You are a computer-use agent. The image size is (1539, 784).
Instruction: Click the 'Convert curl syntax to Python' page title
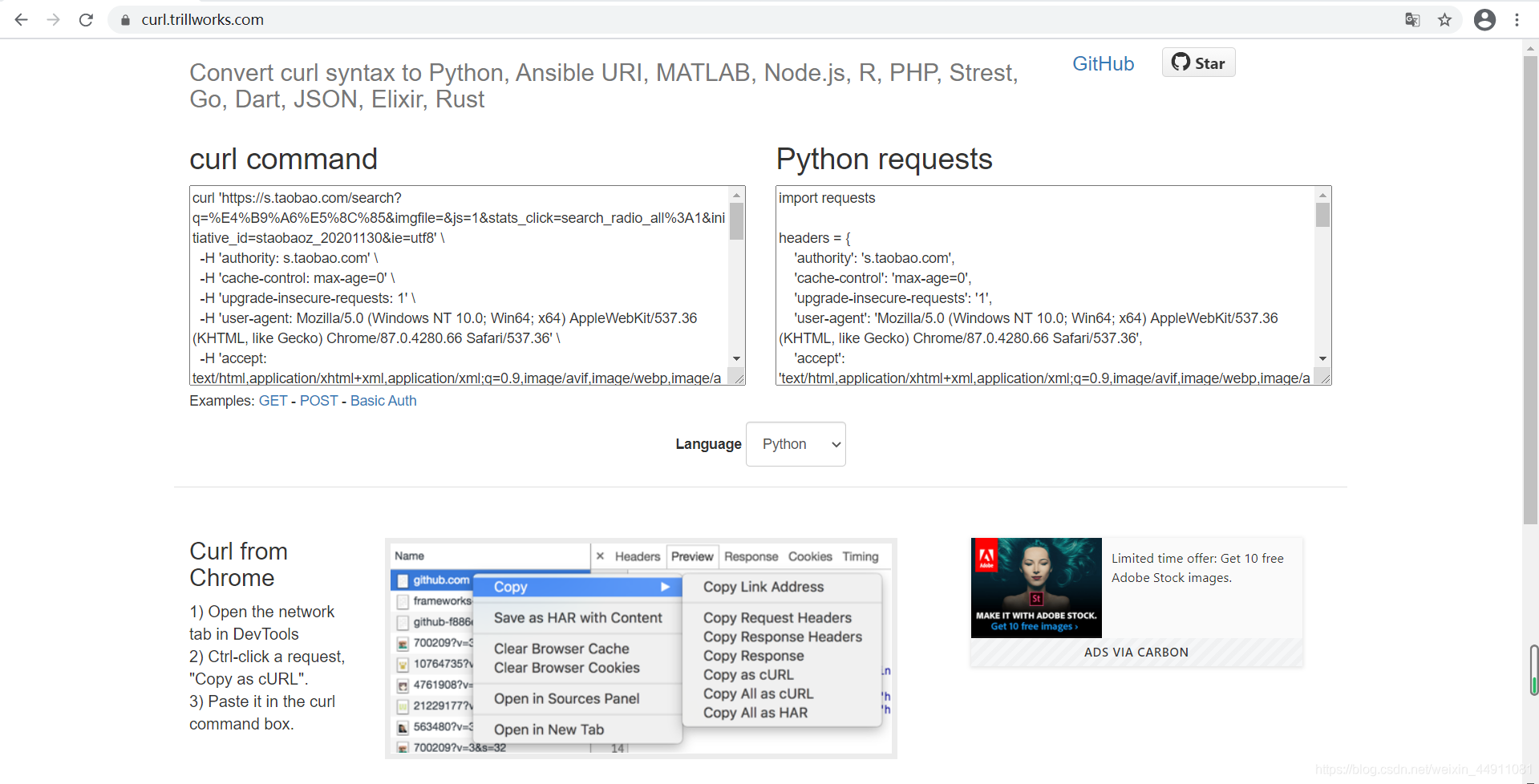(x=603, y=86)
